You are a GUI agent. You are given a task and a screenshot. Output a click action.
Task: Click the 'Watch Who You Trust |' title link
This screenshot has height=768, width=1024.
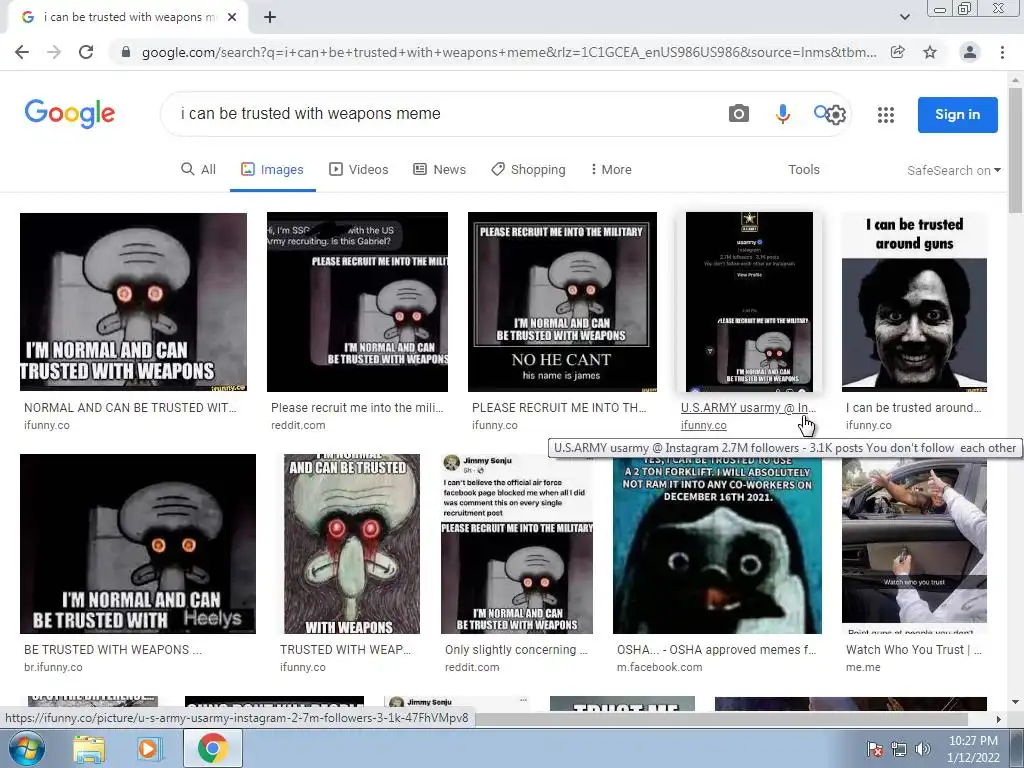pyautogui.click(x=914, y=650)
